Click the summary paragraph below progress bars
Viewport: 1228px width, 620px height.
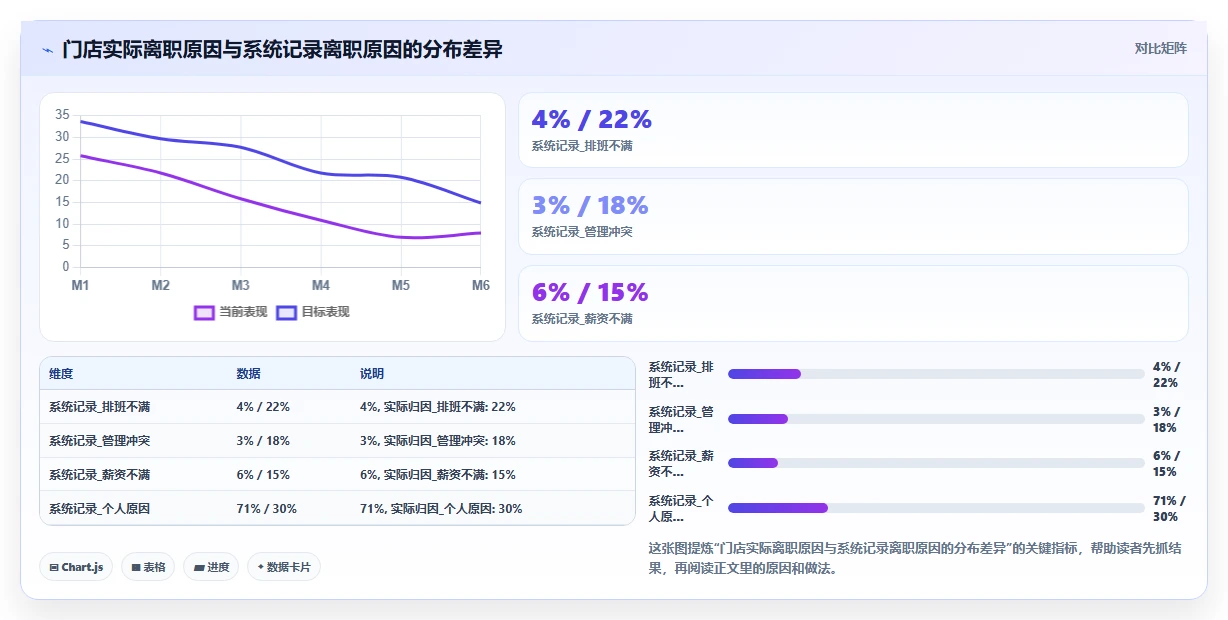point(915,558)
